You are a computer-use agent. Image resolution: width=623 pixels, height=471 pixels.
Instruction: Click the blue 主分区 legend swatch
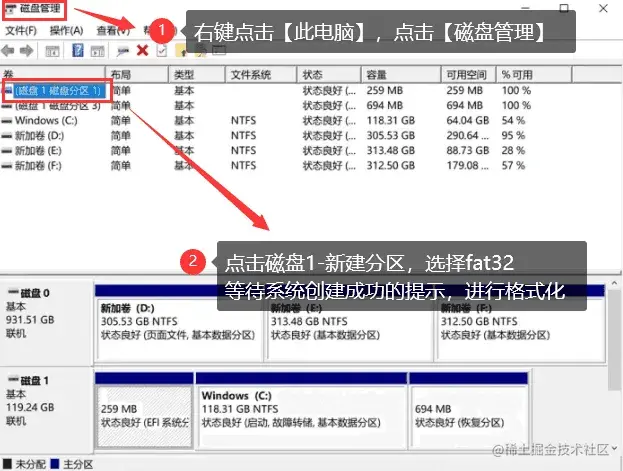coord(55,464)
